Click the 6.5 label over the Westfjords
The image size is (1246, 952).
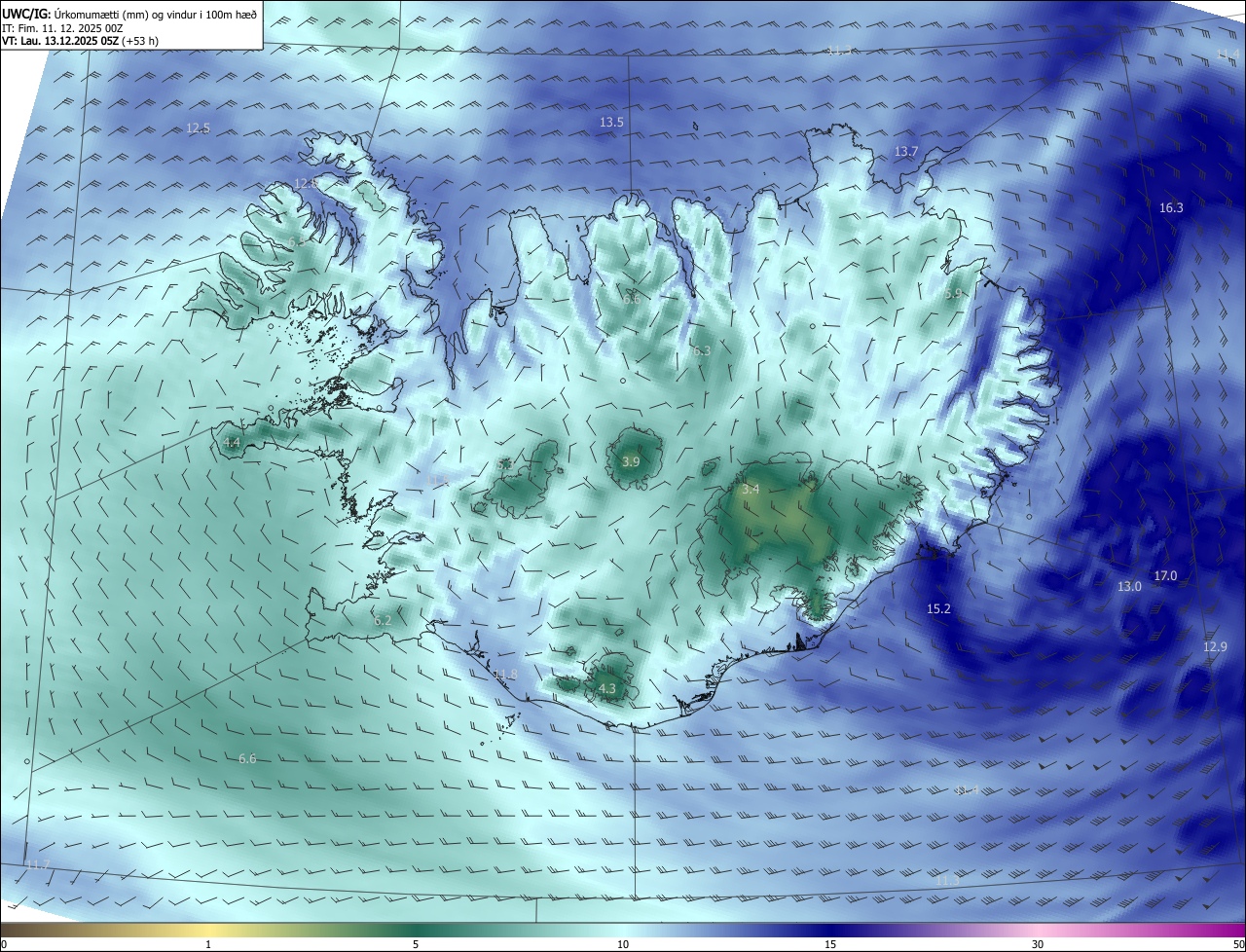click(x=295, y=241)
